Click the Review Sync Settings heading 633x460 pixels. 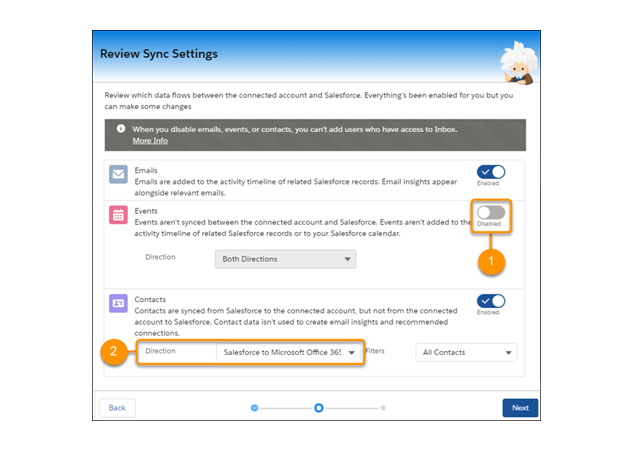159,53
